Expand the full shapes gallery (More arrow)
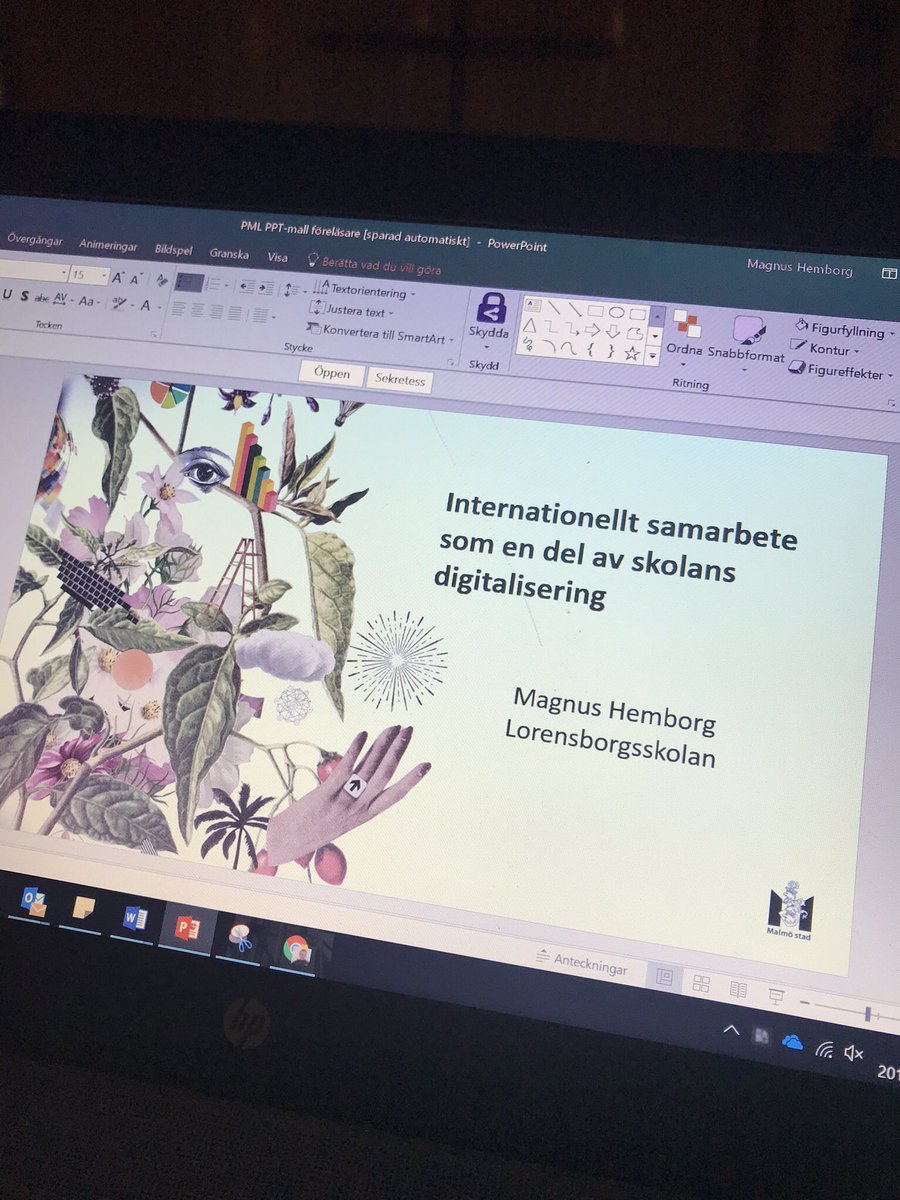900x1200 pixels. pyautogui.click(x=652, y=355)
